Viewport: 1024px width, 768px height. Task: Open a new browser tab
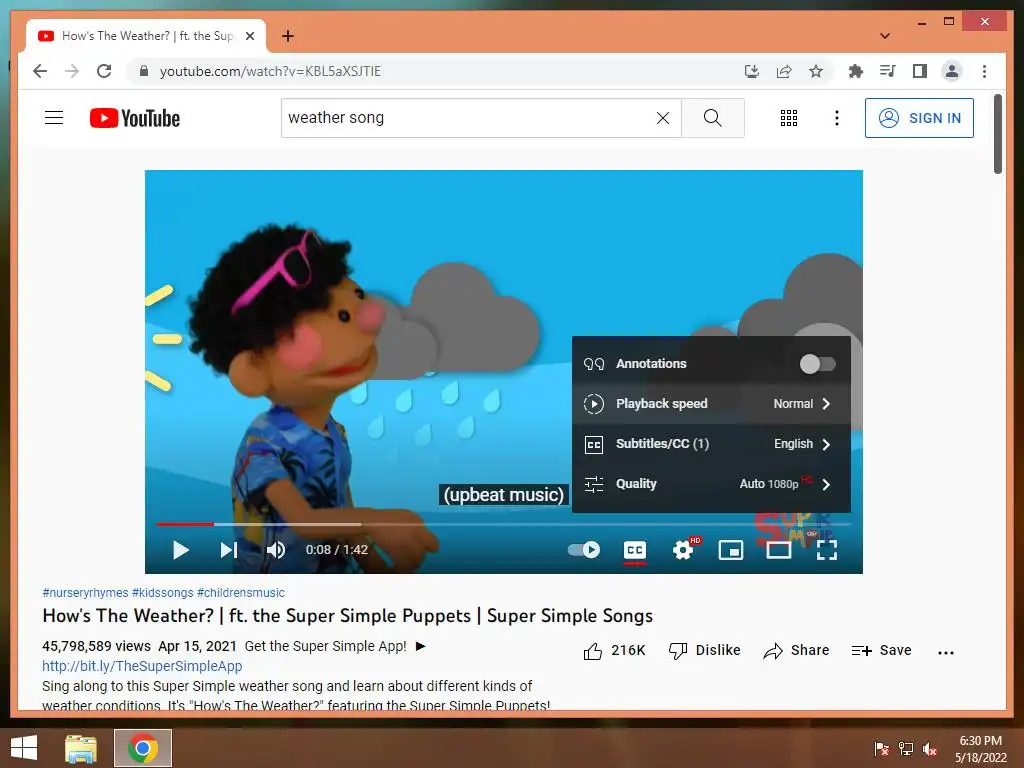tap(287, 36)
